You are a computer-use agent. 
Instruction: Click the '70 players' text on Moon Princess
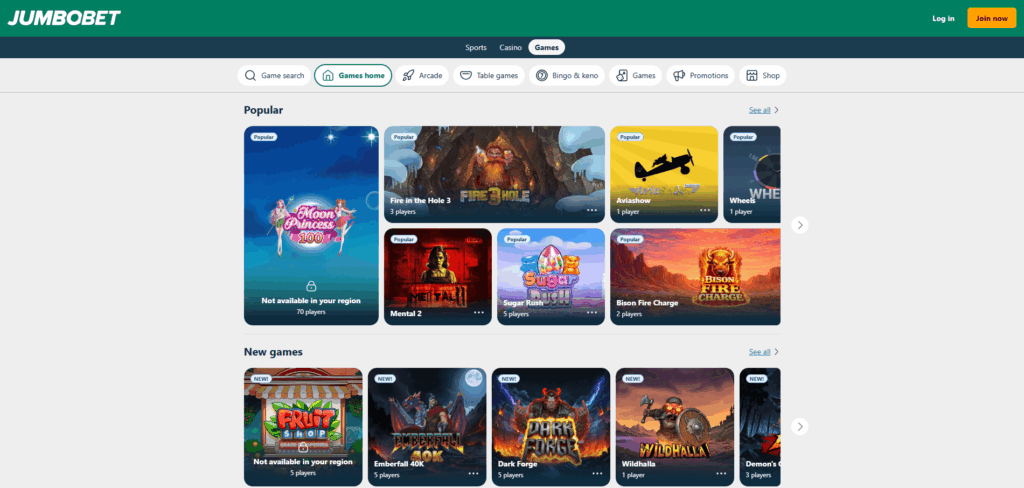pyautogui.click(x=311, y=312)
